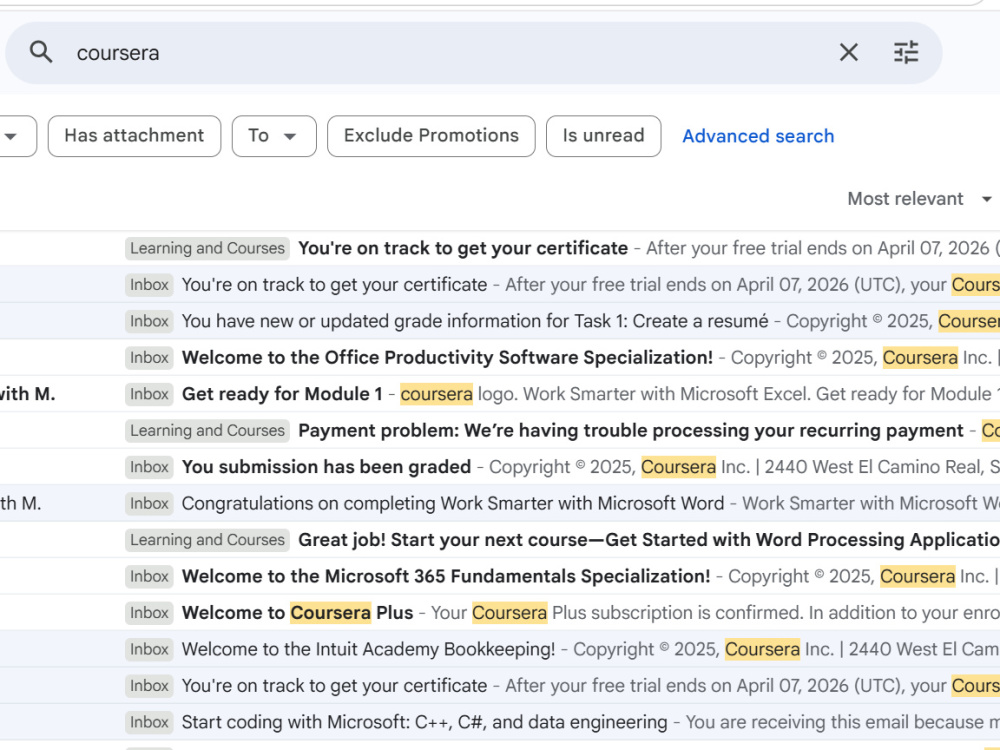Clear the coursera search with X
The image size is (1000, 750).
[848, 52]
